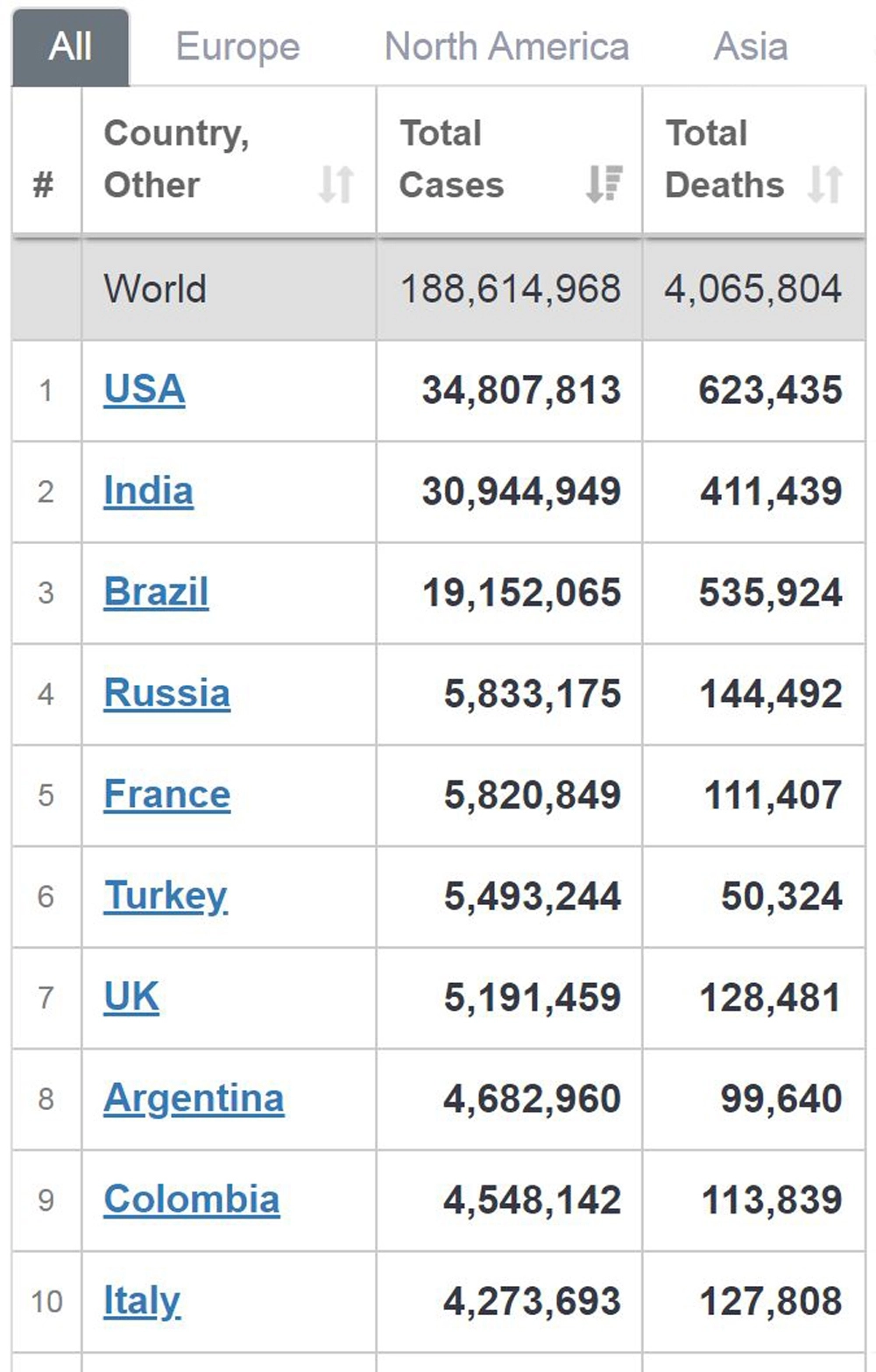The image size is (876, 1372).
Task: Open the Argentina link
Action: tap(194, 1099)
